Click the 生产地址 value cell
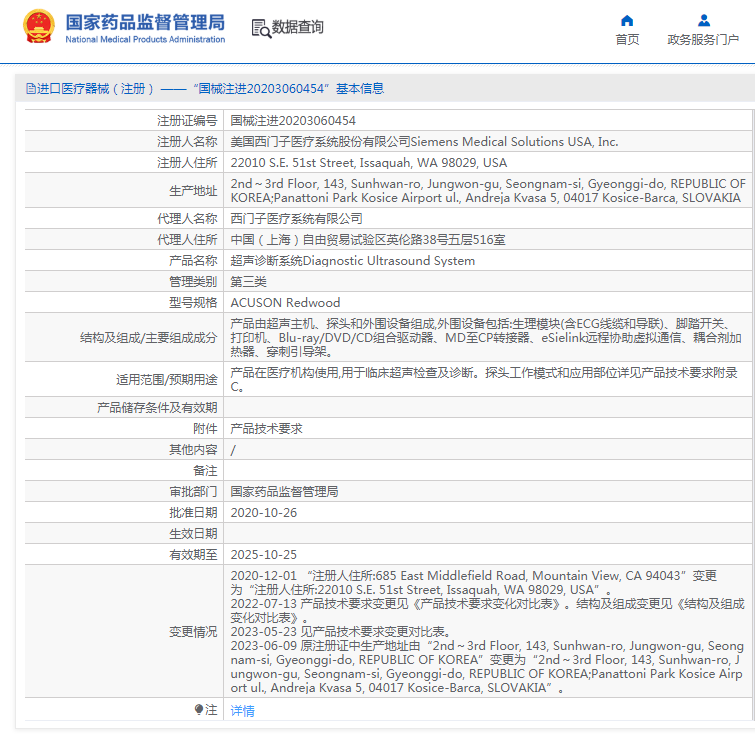Image resolution: width=755 pixels, height=735 pixels. pos(487,191)
